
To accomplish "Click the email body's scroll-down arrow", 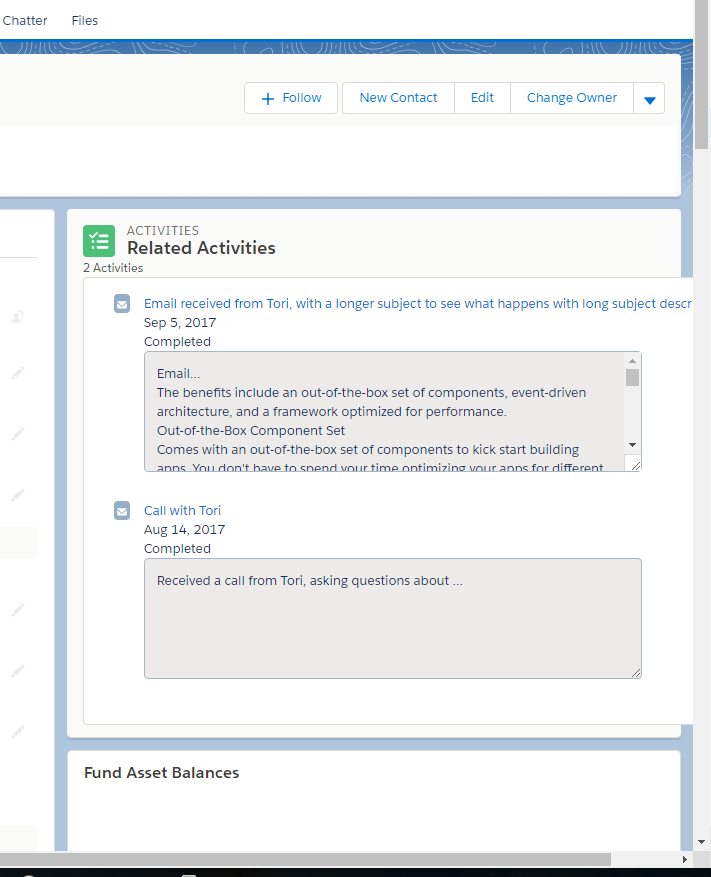I will pos(632,444).
